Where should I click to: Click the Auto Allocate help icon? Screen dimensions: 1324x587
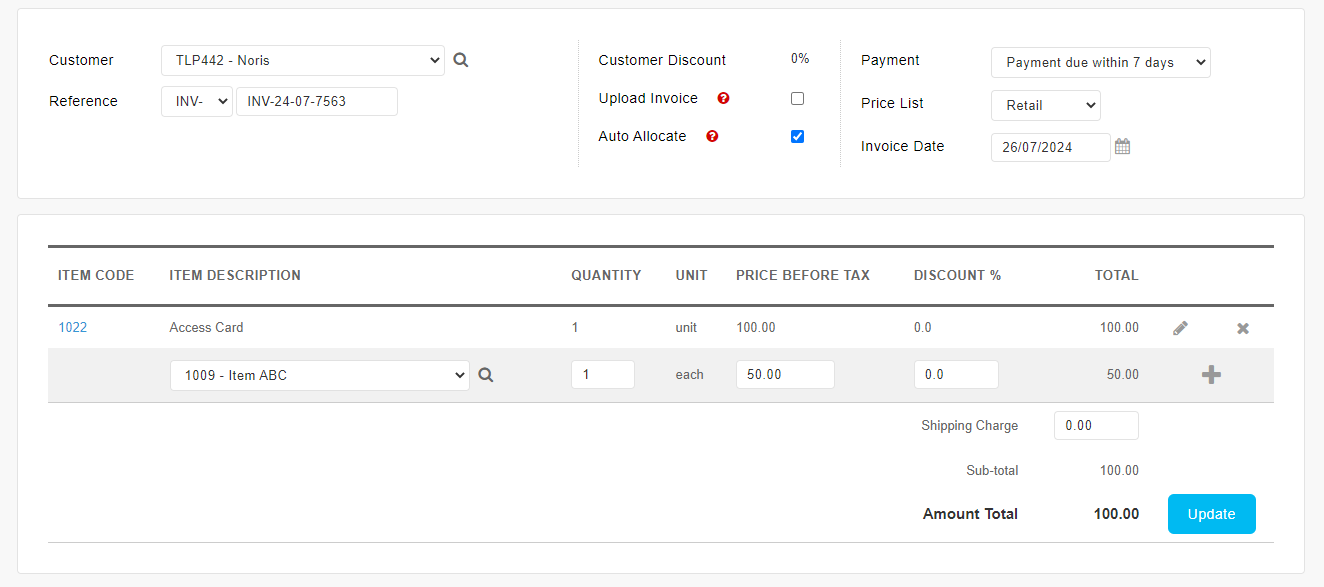pos(712,136)
